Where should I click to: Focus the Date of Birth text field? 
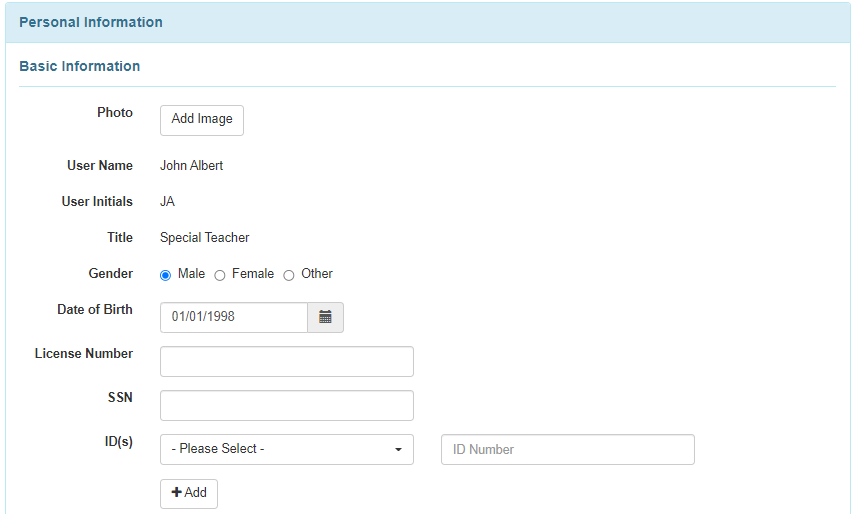click(233, 317)
